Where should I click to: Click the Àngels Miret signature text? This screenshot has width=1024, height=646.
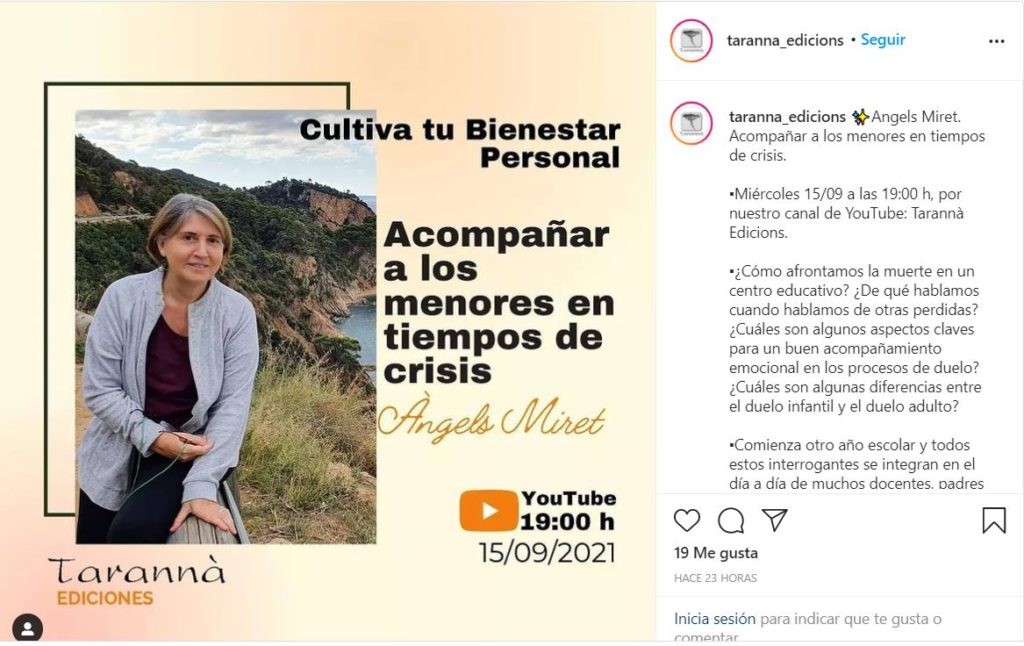click(492, 417)
